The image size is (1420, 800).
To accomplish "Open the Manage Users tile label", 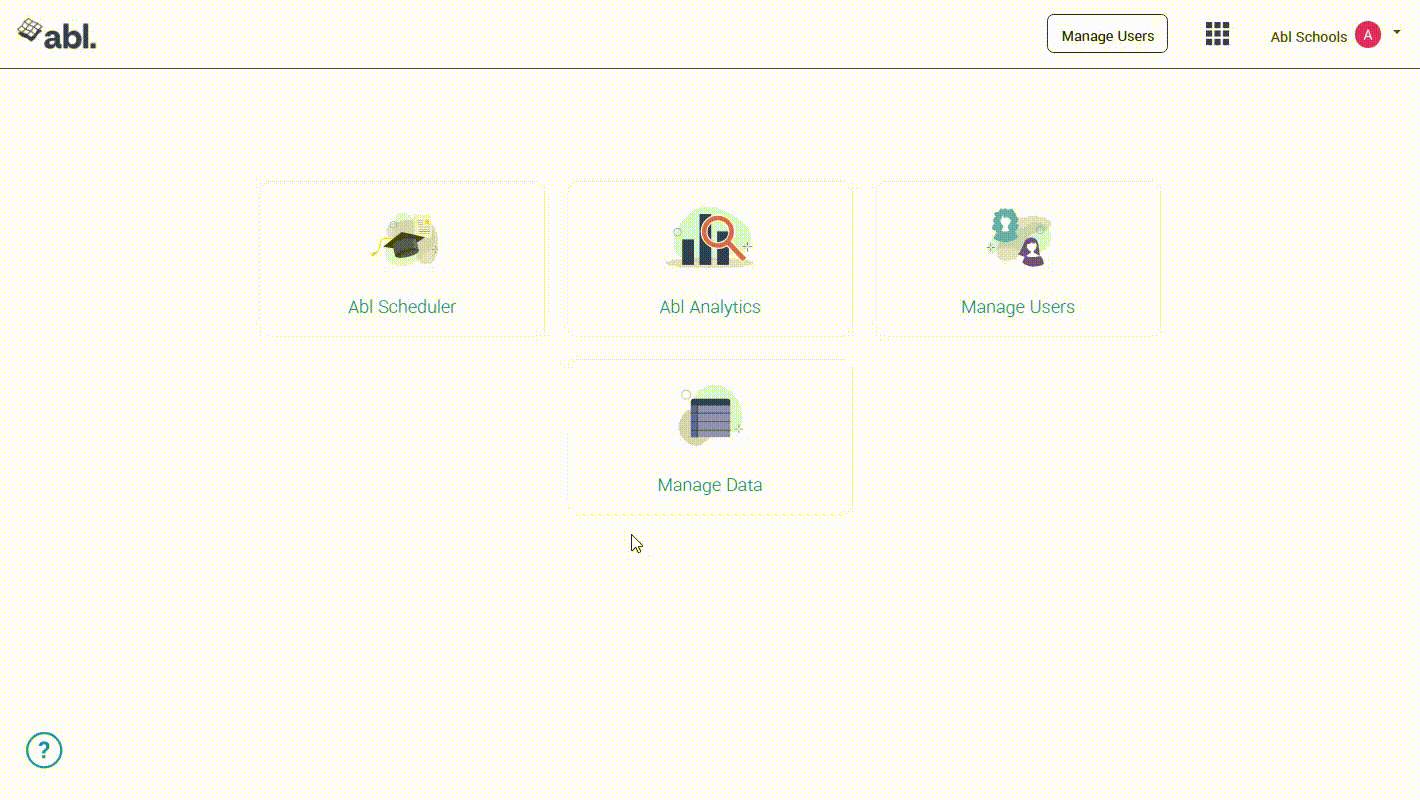I will point(1017,307).
